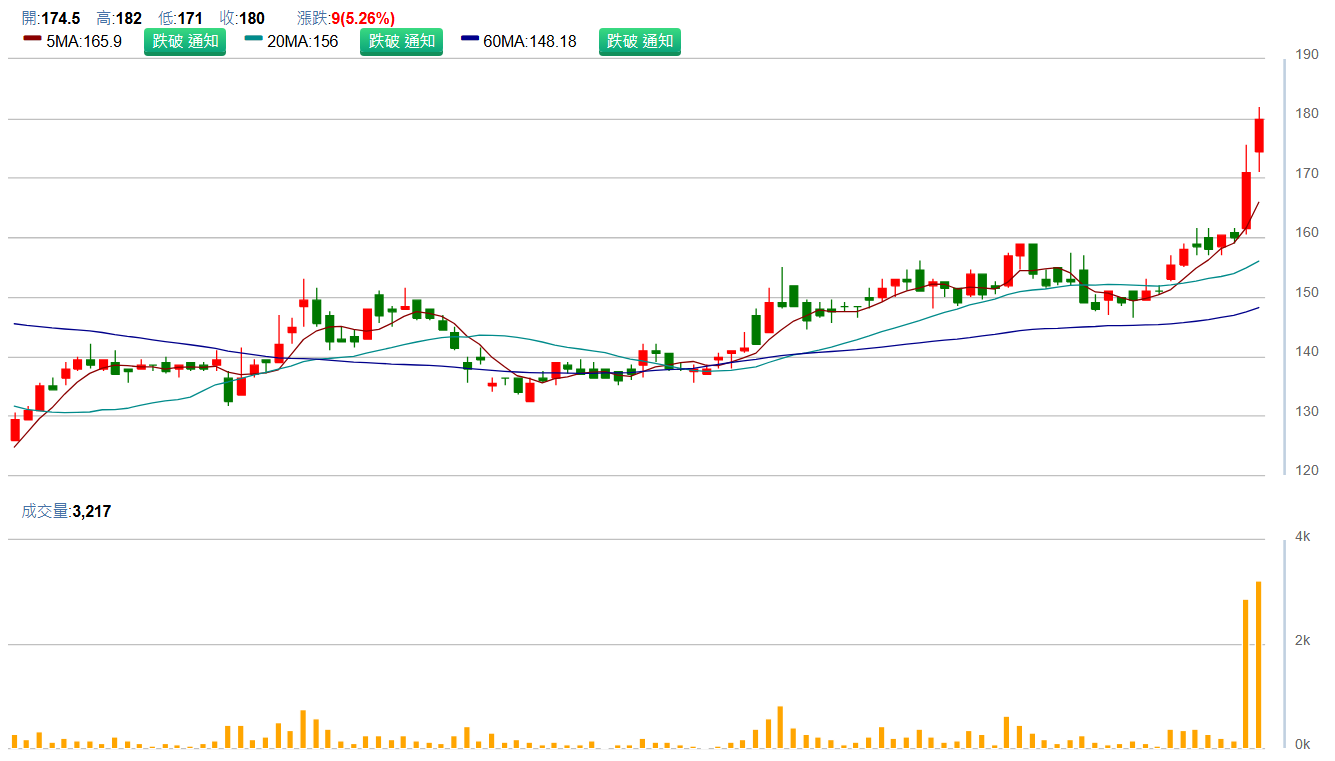This screenshot has width=1335, height=761.
Task: Click the first red candlestick at far left
Action: coord(15,430)
